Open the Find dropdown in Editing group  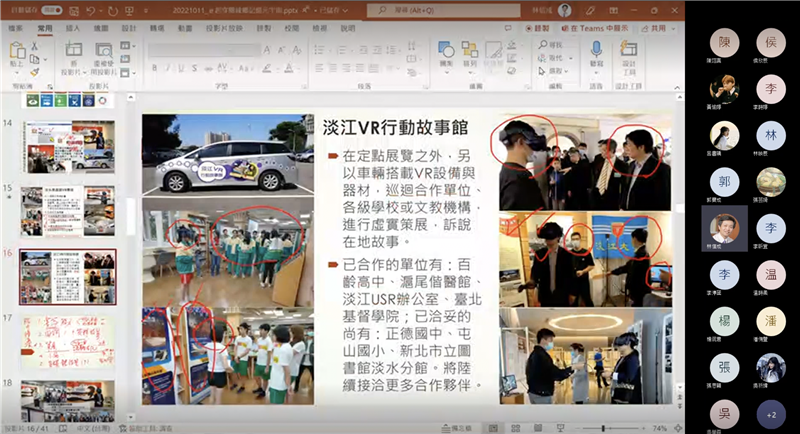[x=549, y=46]
